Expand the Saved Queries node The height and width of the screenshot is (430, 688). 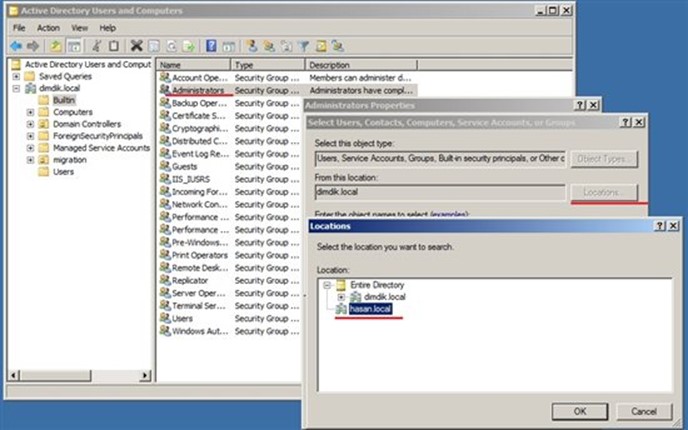pyautogui.click(x=16, y=76)
